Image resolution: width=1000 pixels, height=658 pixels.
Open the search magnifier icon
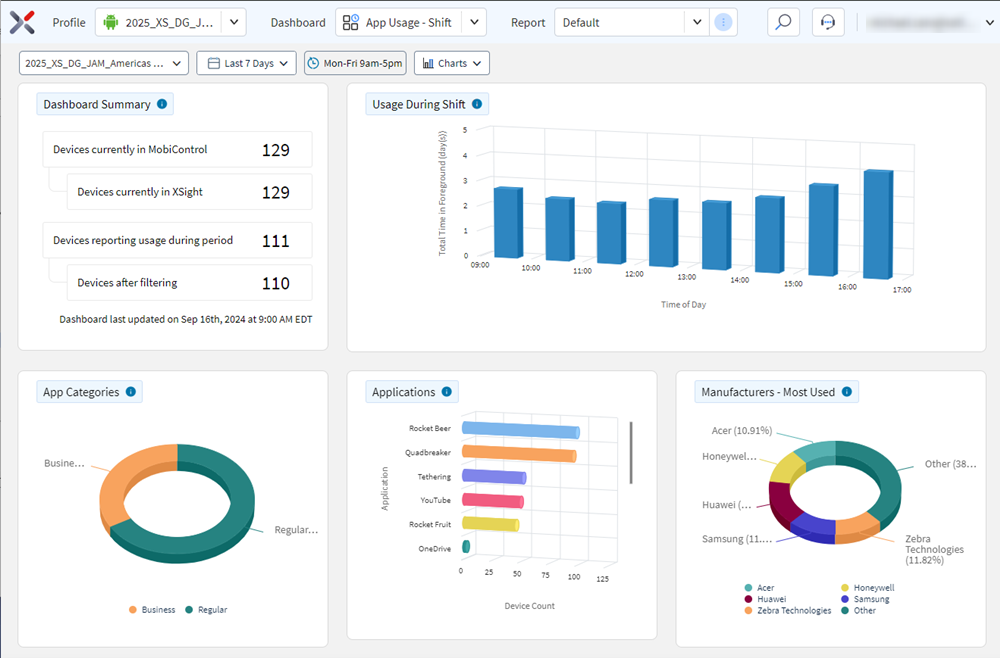coord(783,22)
